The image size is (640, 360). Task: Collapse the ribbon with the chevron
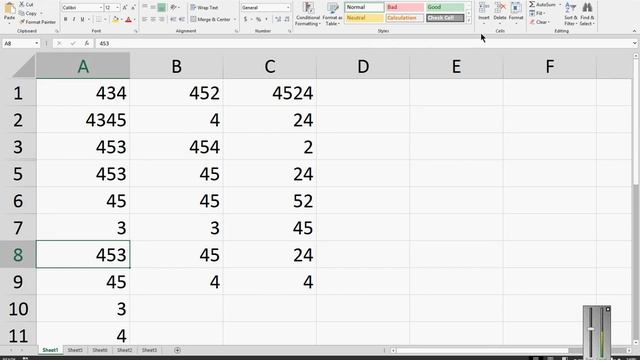tap(634, 31)
